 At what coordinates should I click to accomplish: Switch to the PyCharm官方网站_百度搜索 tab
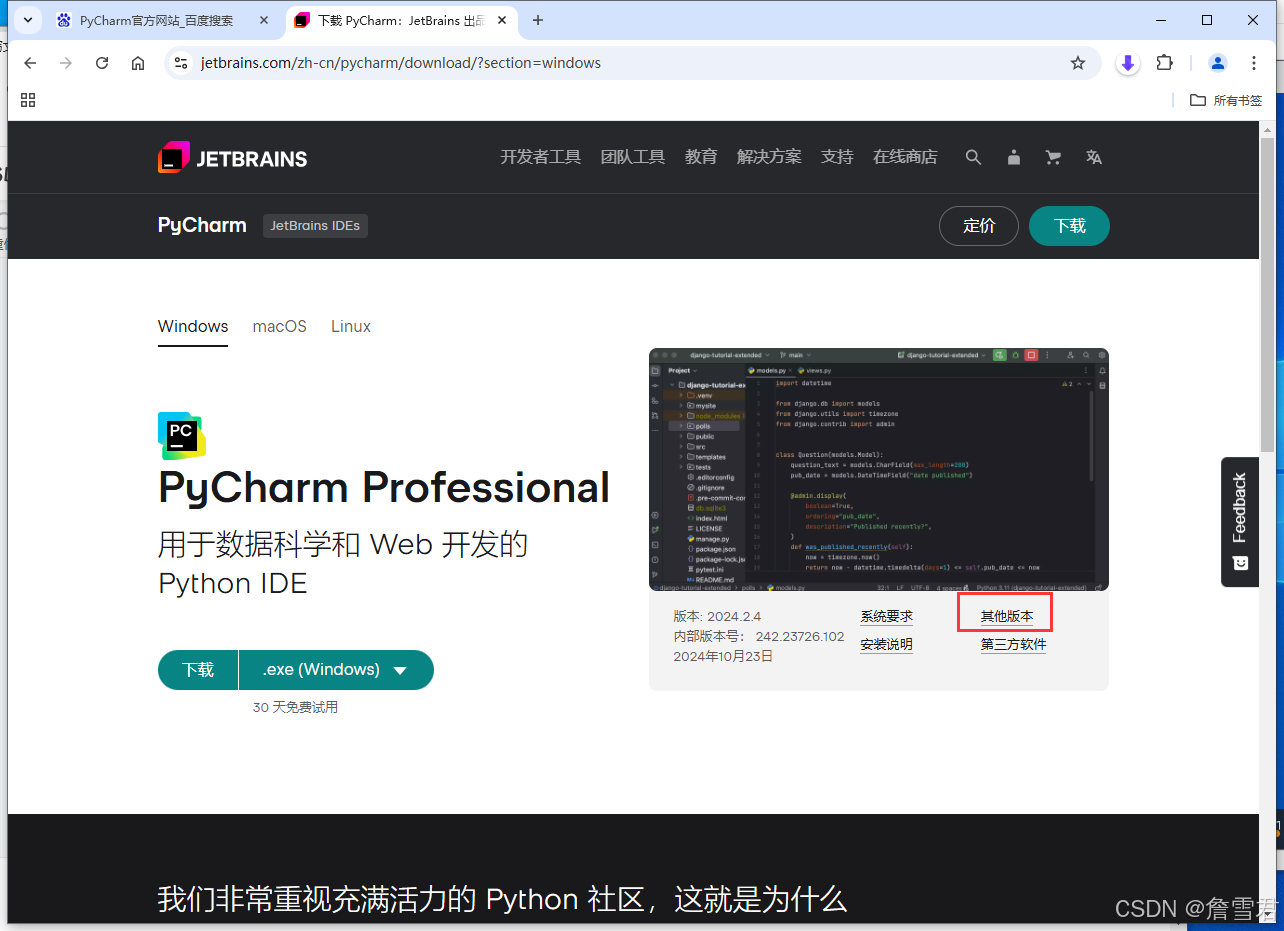pyautogui.click(x=163, y=20)
